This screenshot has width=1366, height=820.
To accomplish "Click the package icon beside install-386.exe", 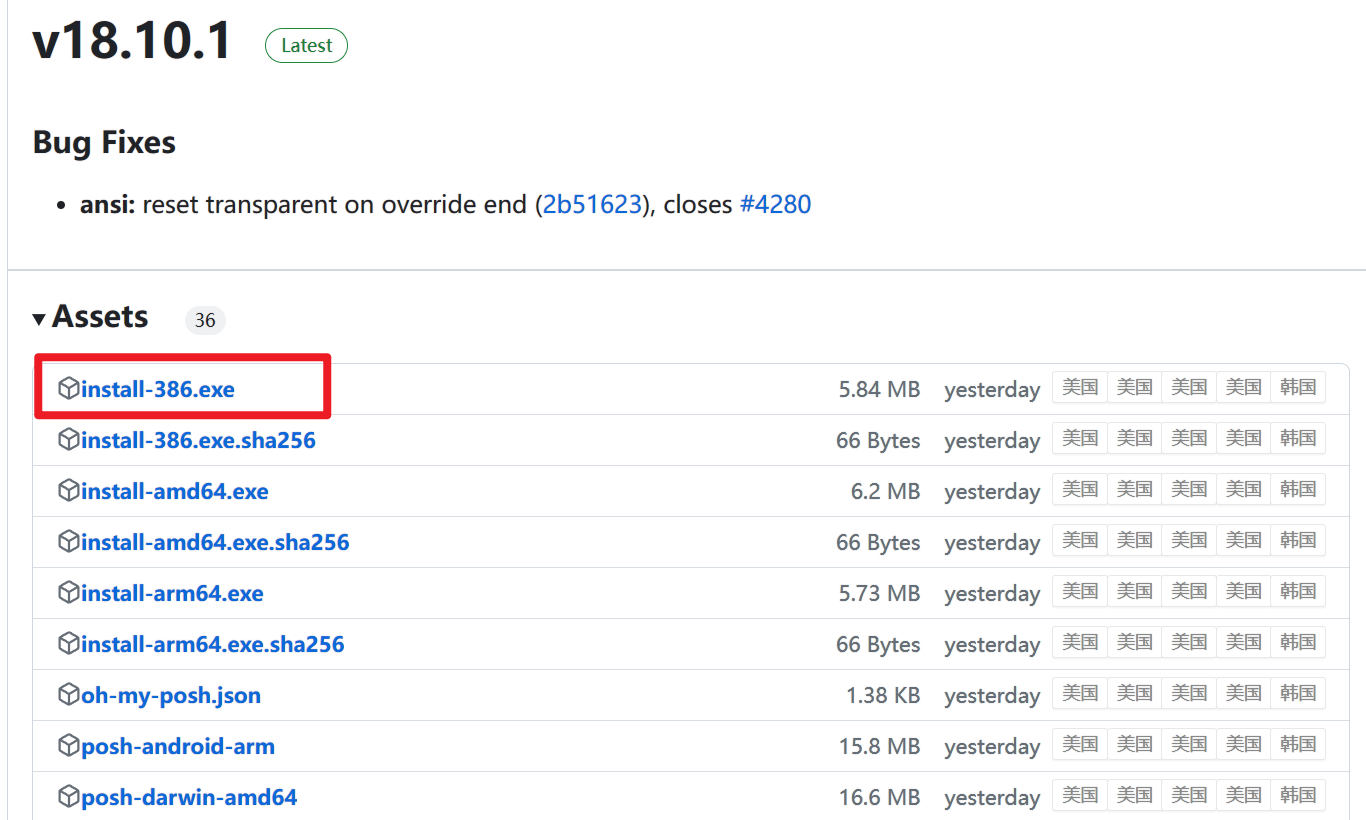I will 68,388.
